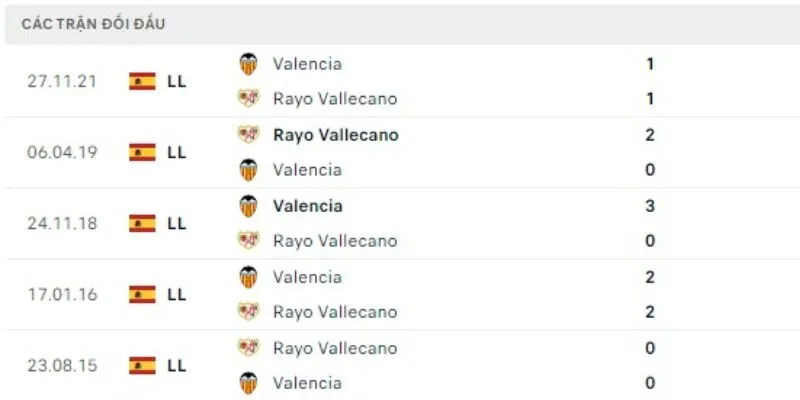The width and height of the screenshot is (800, 400).
Task: Click the Rayo Vallecano crest in the 27.11.21 match
Action: [x=248, y=98]
